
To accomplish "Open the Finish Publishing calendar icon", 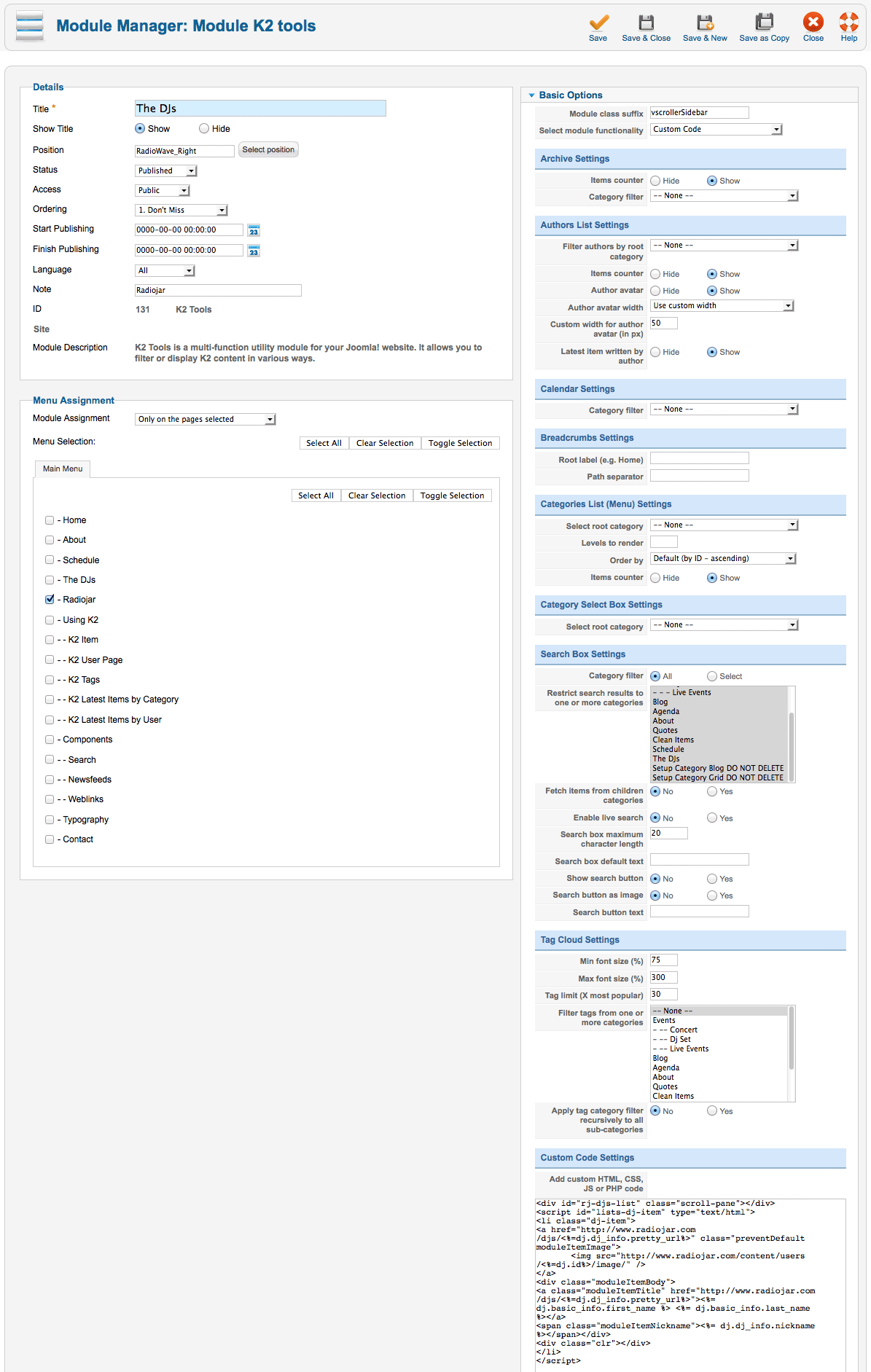I will (254, 251).
